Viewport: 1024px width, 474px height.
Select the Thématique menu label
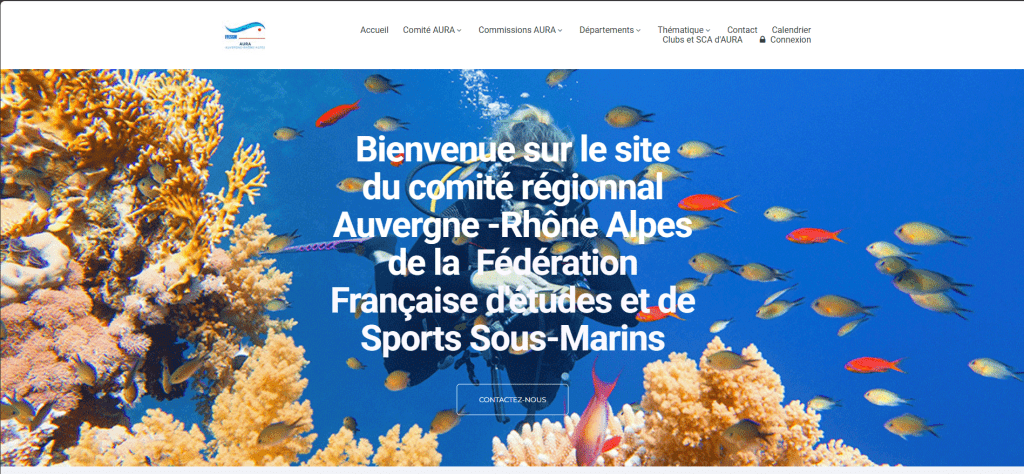tap(680, 30)
